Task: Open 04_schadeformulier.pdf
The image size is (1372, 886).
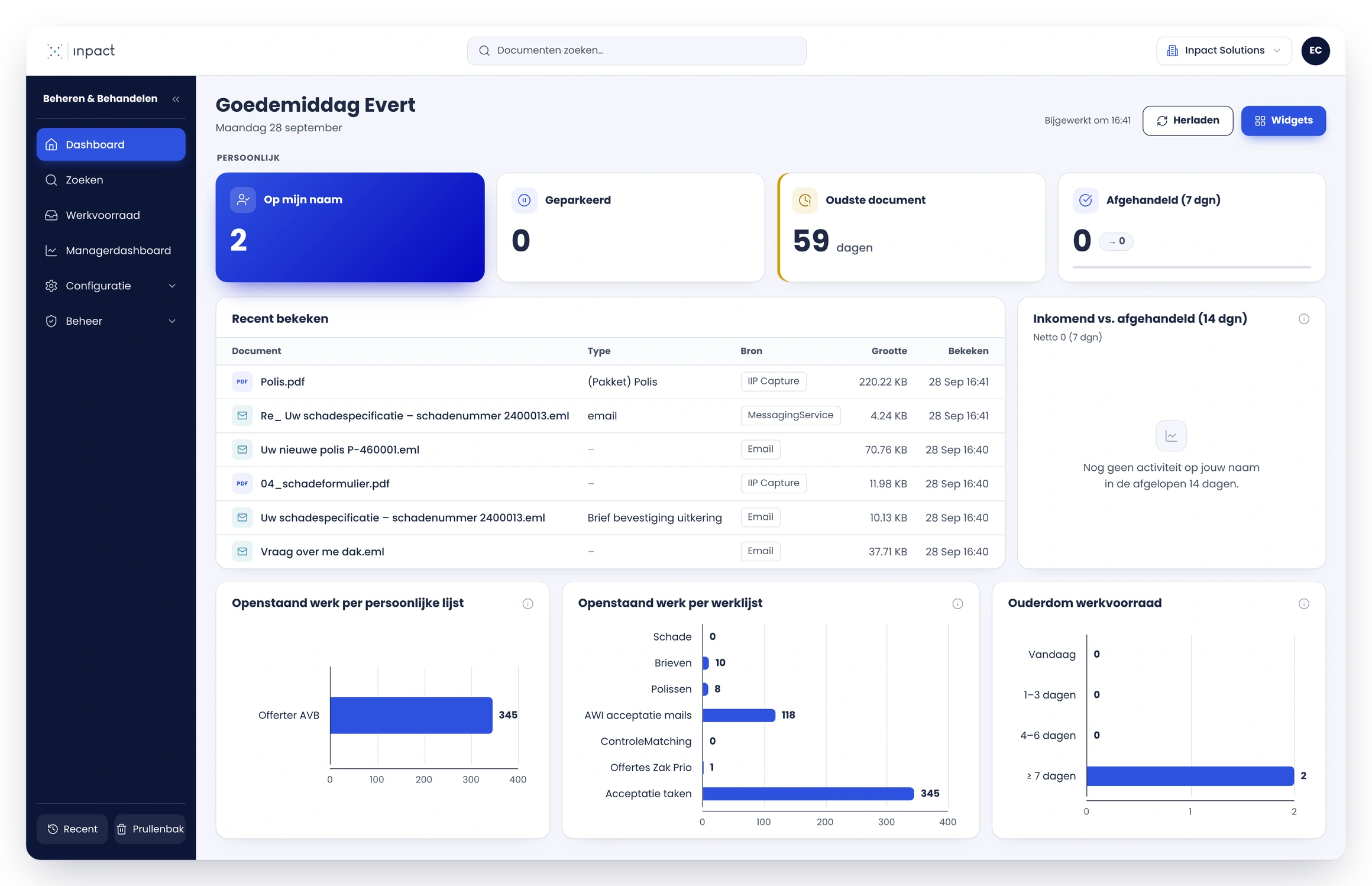Action: tap(325, 484)
